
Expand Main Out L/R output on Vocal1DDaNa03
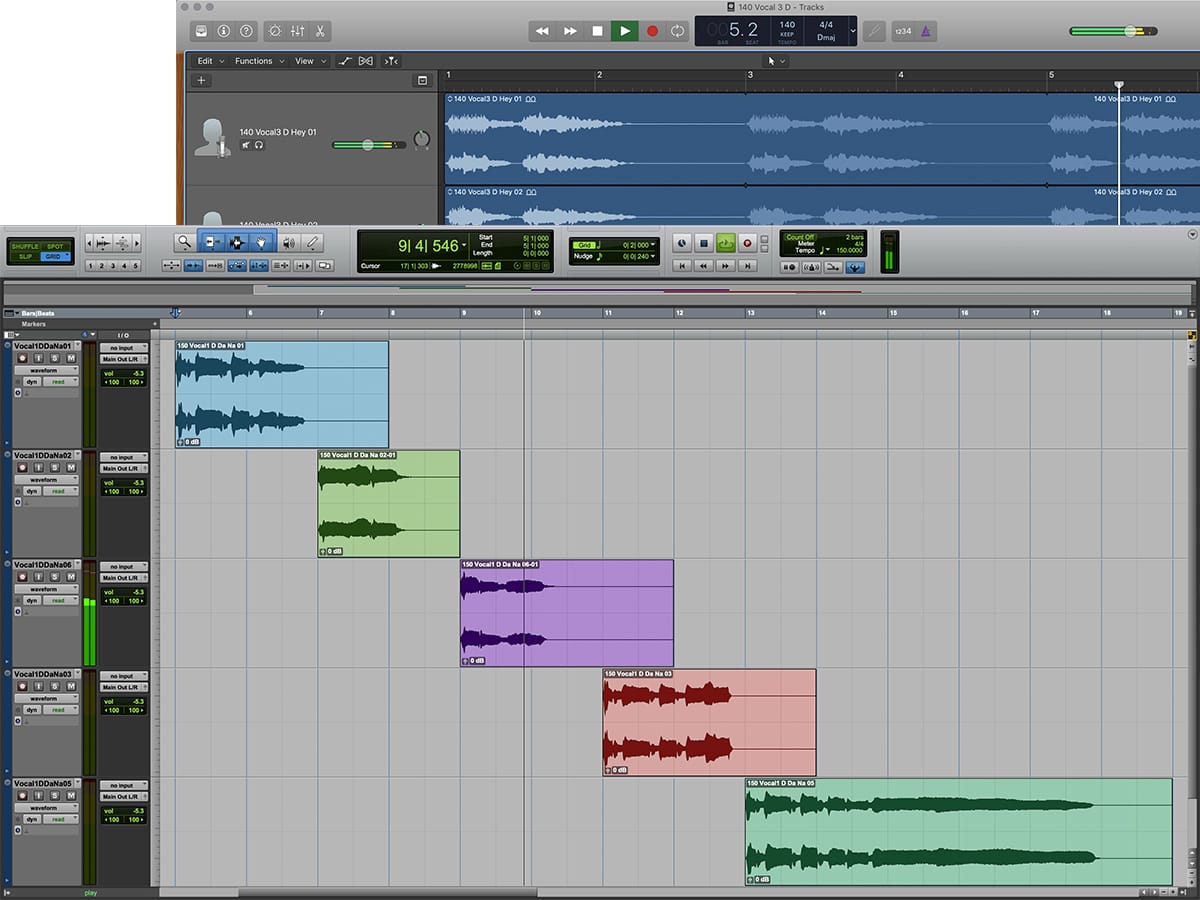click(123, 687)
